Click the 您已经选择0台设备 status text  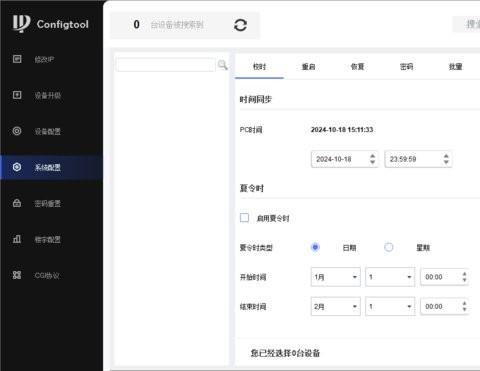tap(285, 353)
